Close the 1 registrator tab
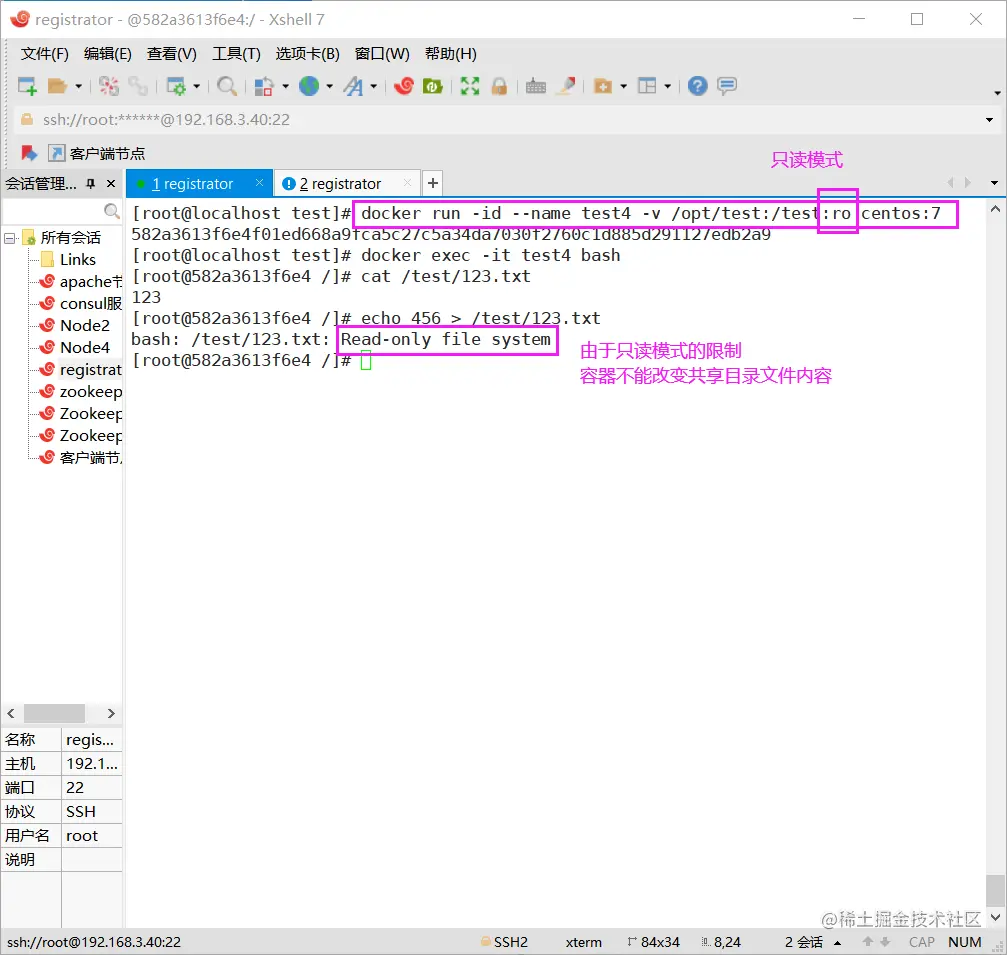The height and width of the screenshot is (955, 1007). coord(259,183)
